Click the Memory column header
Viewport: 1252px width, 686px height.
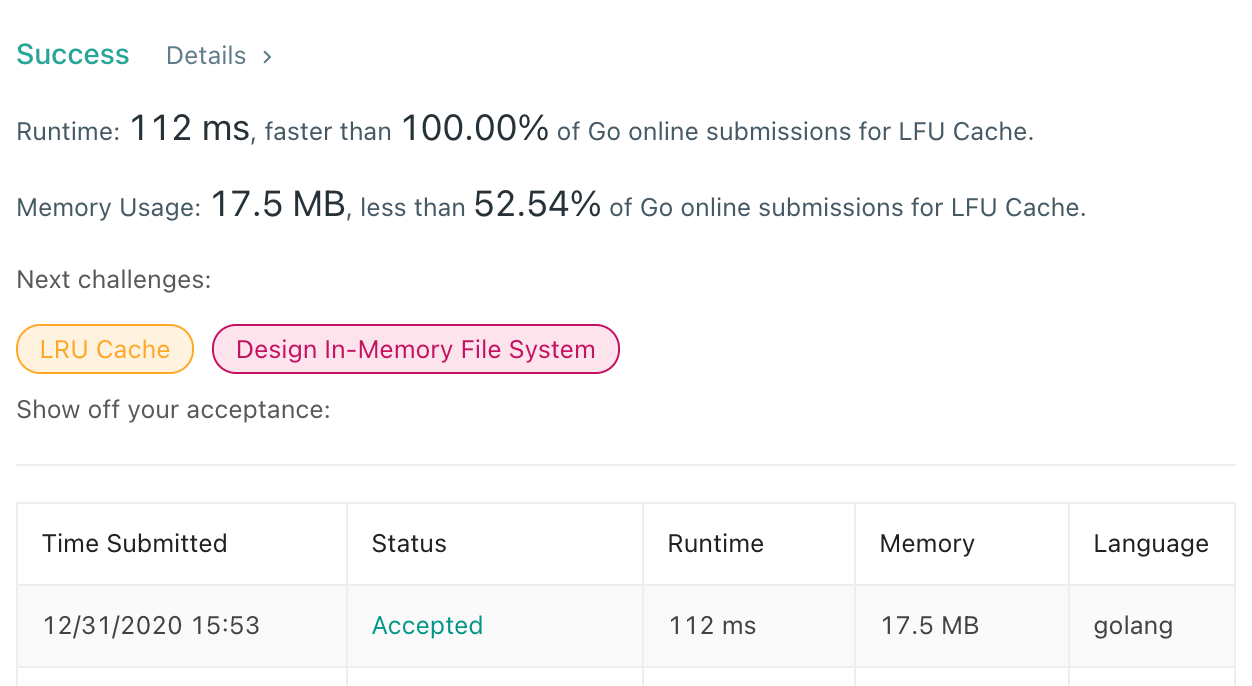927,544
